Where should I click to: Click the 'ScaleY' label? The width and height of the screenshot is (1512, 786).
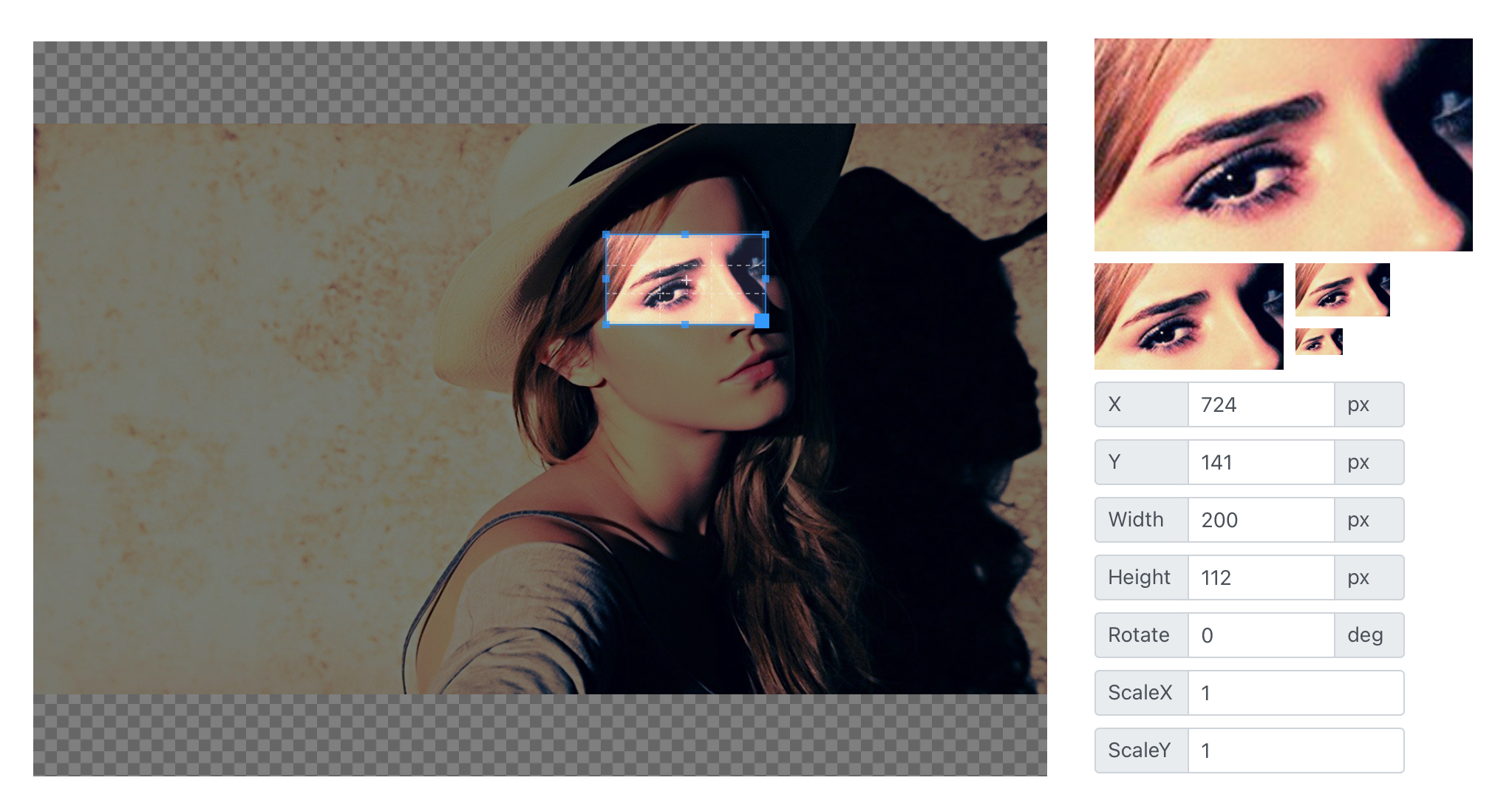coord(1139,751)
